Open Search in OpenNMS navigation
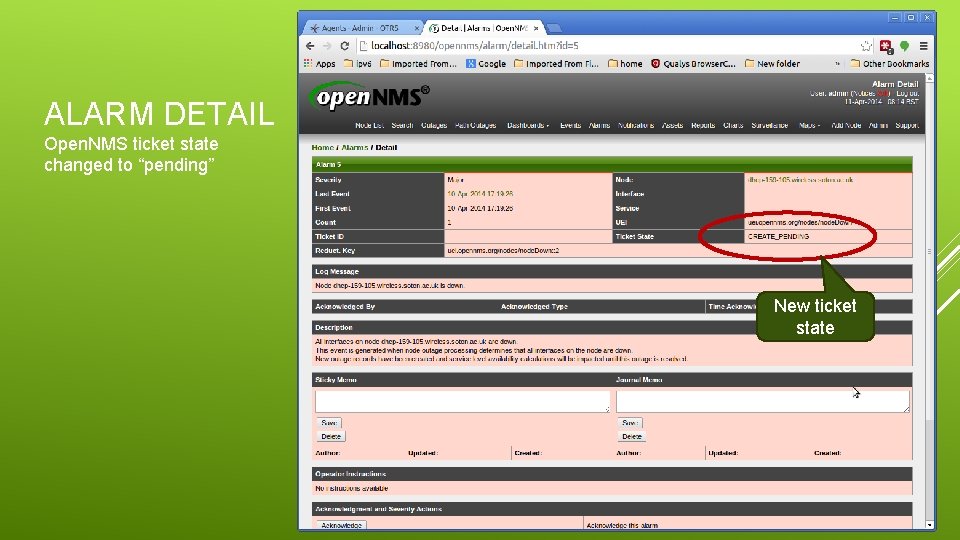This screenshot has width=960, height=540. coord(402,126)
